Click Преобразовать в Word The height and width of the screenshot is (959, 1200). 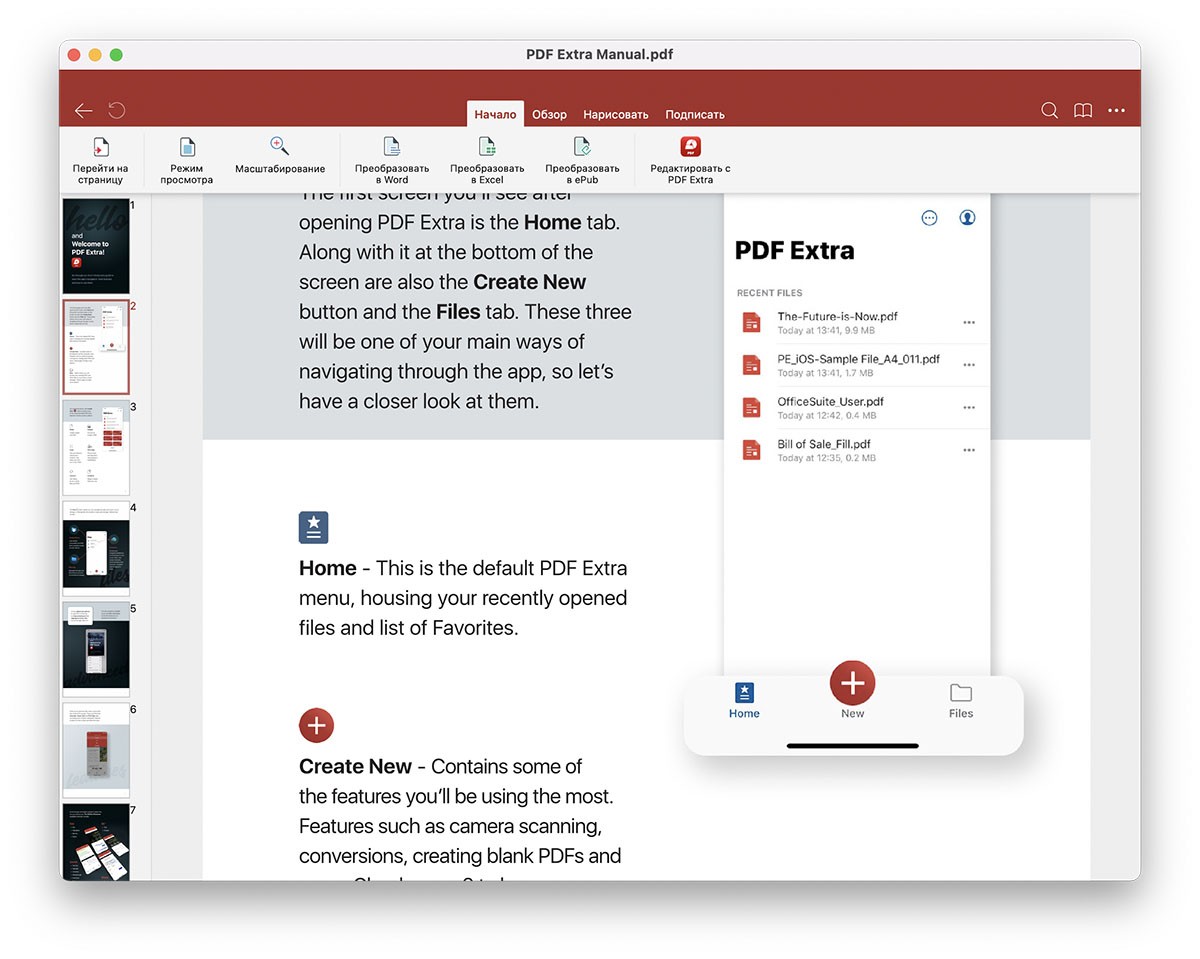coord(392,161)
